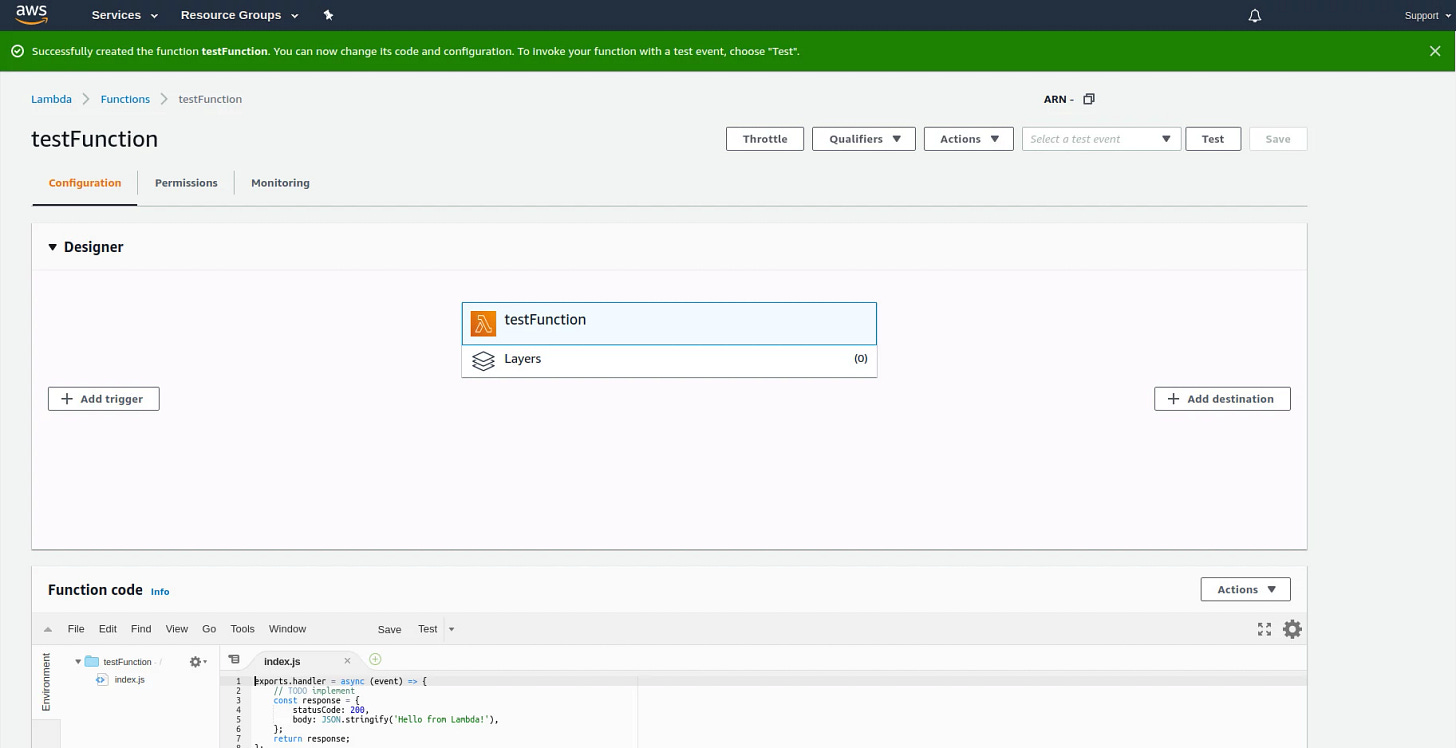The width and height of the screenshot is (1456, 748).
Task: Switch to the Monitoring tab
Action: (280, 183)
